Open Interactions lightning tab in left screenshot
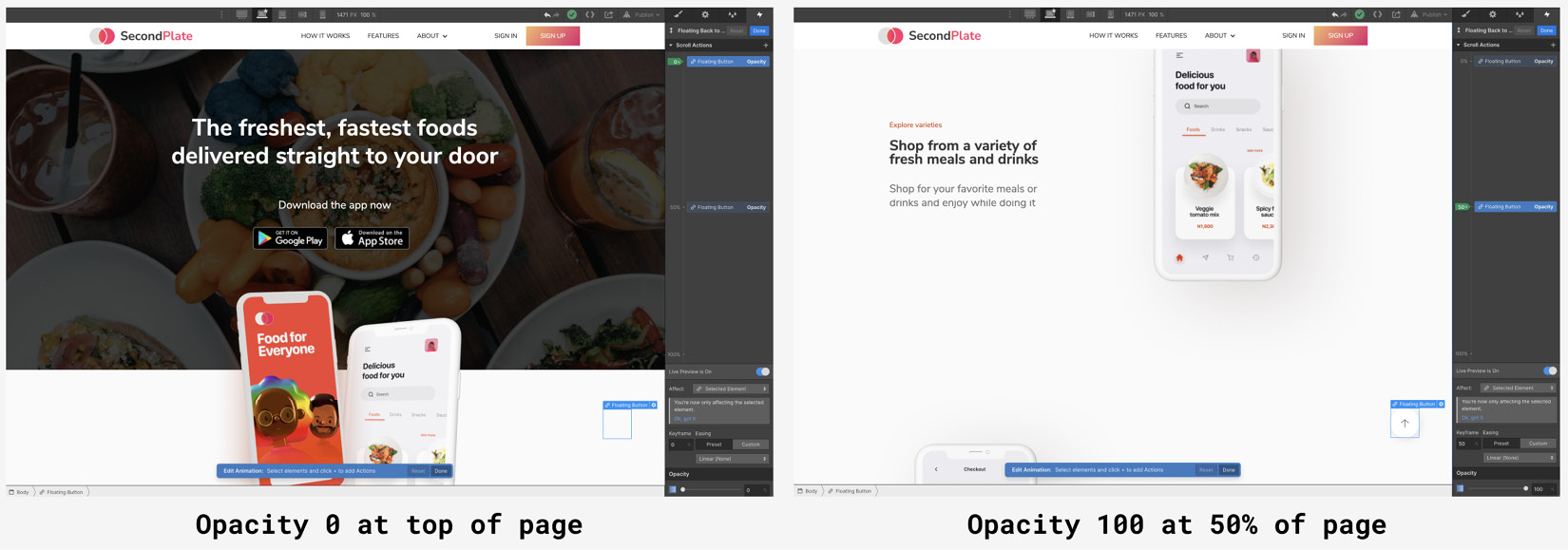The width and height of the screenshot is (1568, 550). click(759, 14)
